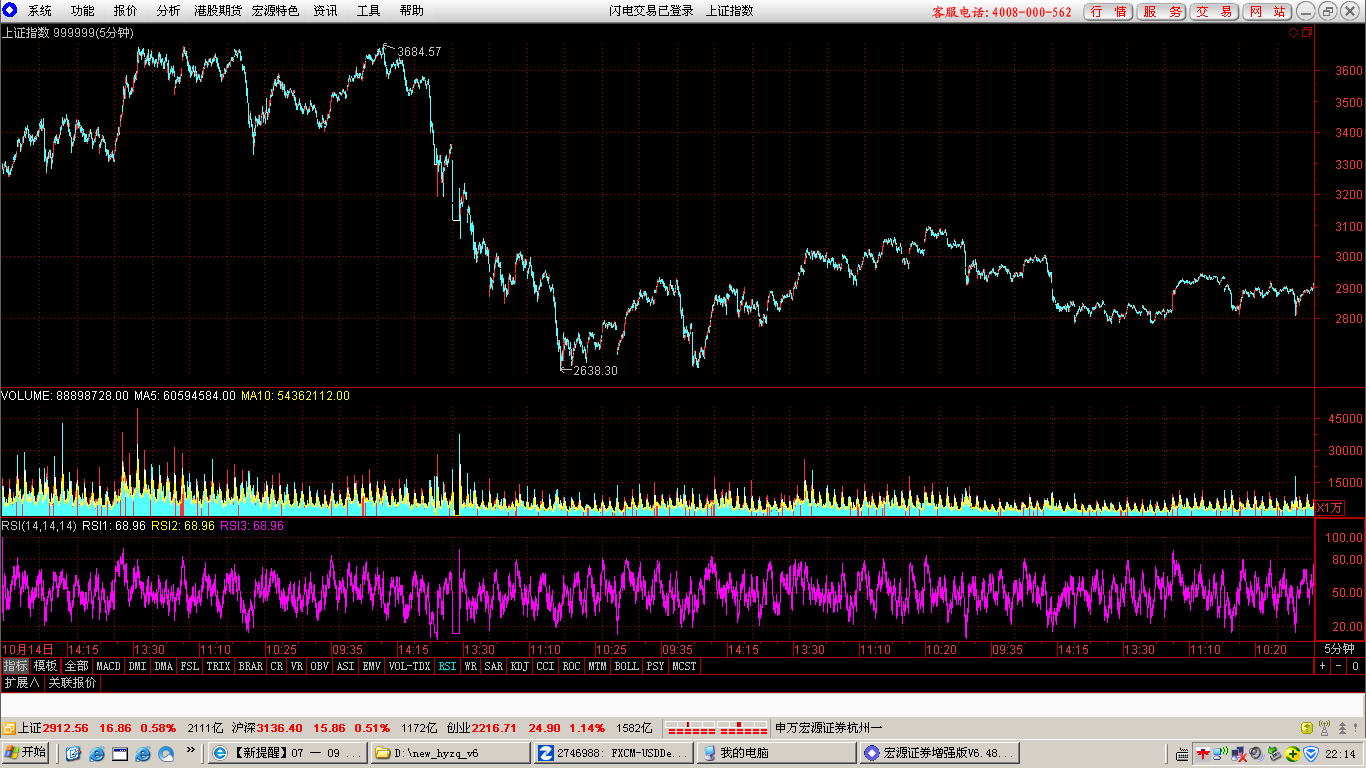Open the 报价 menu
This screenshot has height=768, width=1366.
click(126, 11)
